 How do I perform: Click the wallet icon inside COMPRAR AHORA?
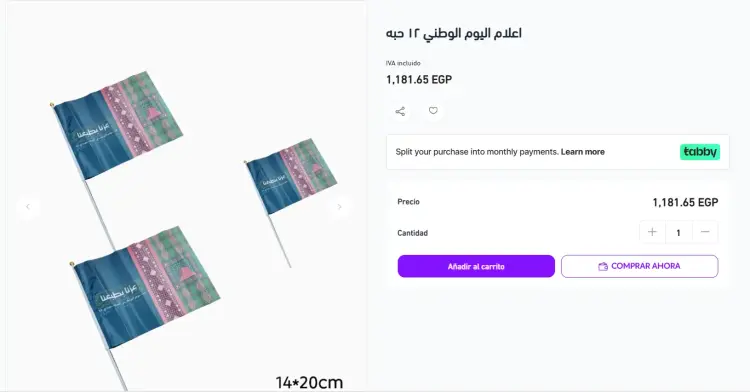tap(603, 267)
